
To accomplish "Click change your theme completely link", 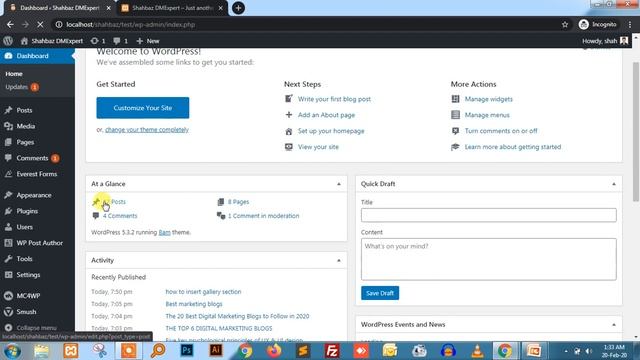I will pos(147,130).
